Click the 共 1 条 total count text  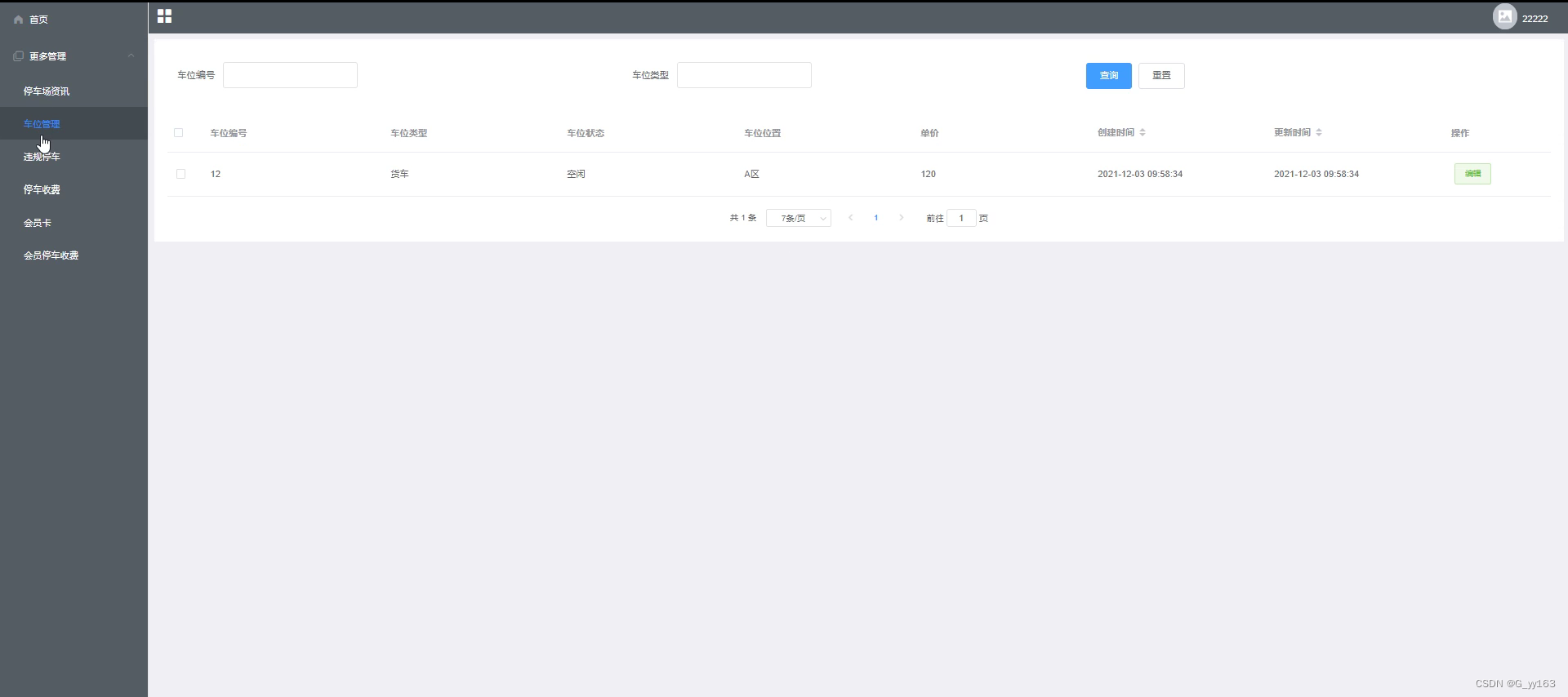point(743,218)
